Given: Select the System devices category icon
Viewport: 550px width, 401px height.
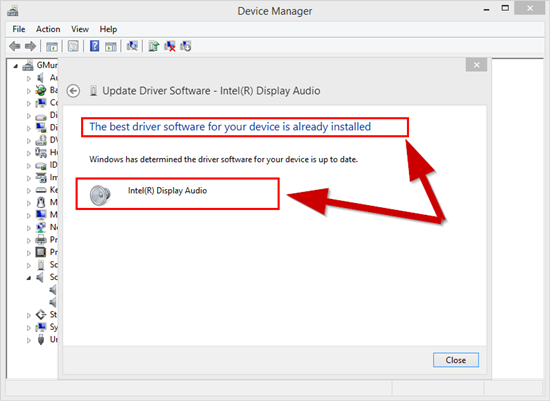Looking at the screenshot, I should coord(41,327).
